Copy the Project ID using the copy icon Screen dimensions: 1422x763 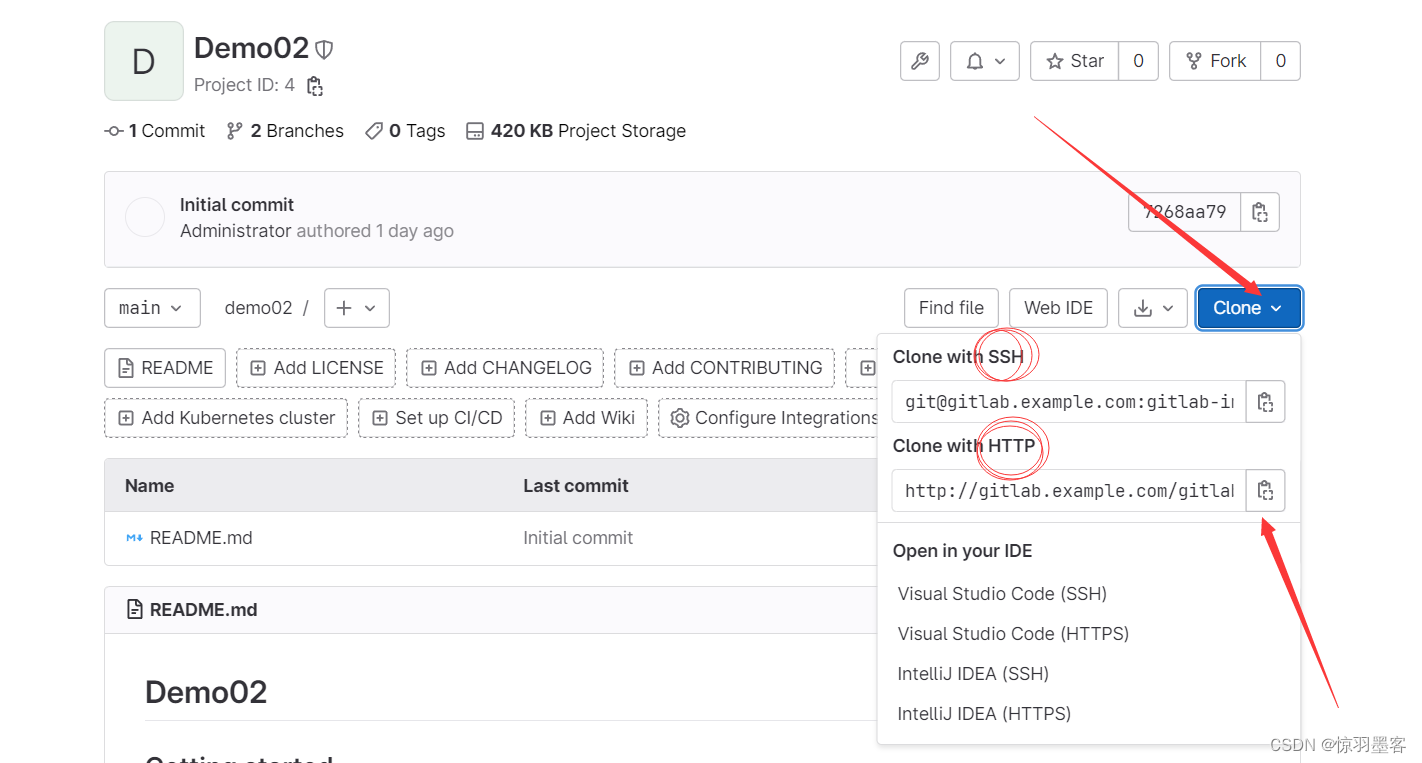(x=315, y=86)
